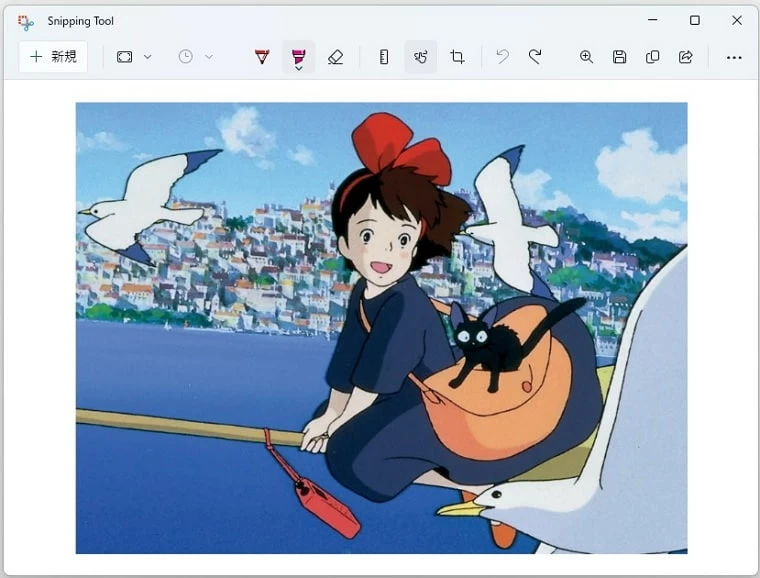The height and width of the screenshot is (578, 760).
Task: Open the See more three-dot menu
Action: (734, 58)
